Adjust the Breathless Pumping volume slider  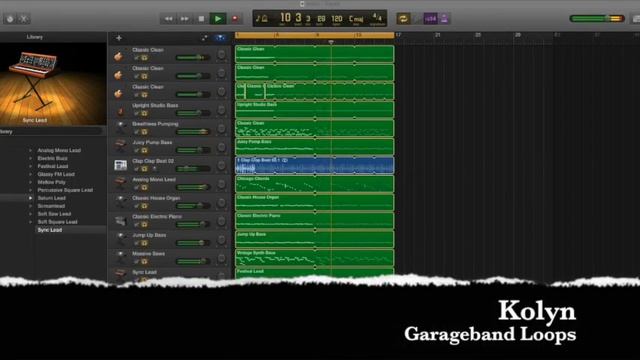[193, 131]
